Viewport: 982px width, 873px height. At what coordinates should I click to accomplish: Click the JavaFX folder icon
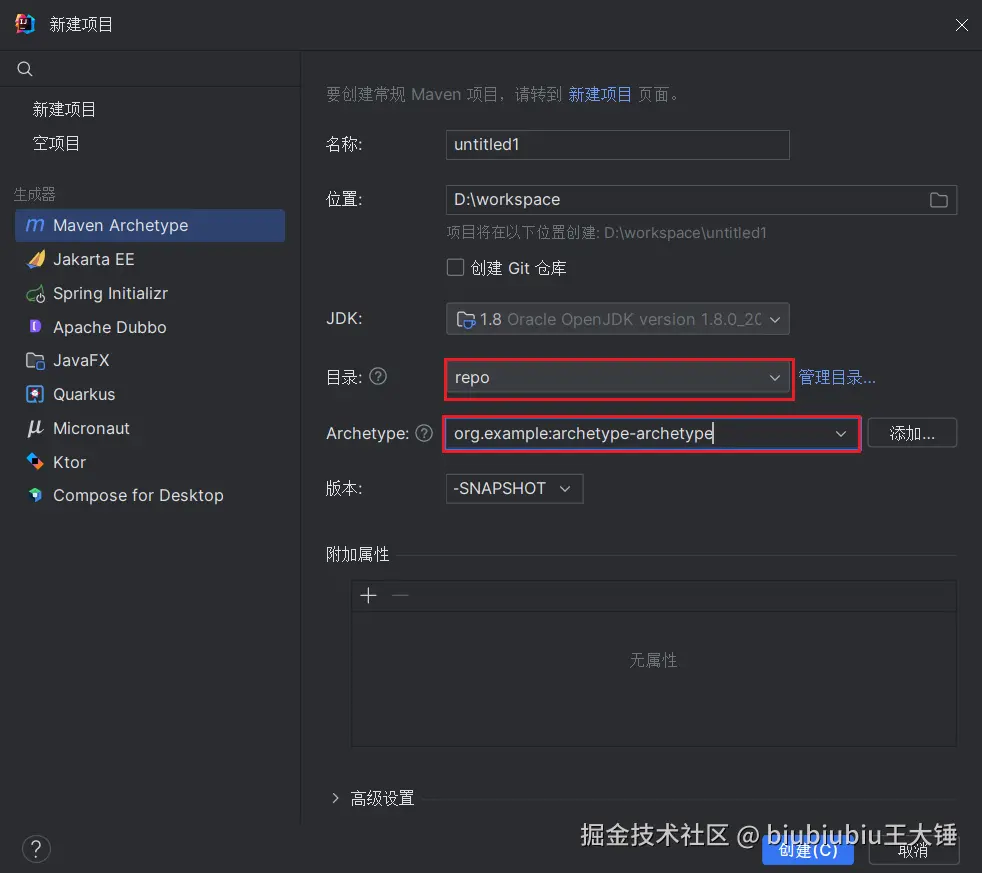click(x=35, y=361)
